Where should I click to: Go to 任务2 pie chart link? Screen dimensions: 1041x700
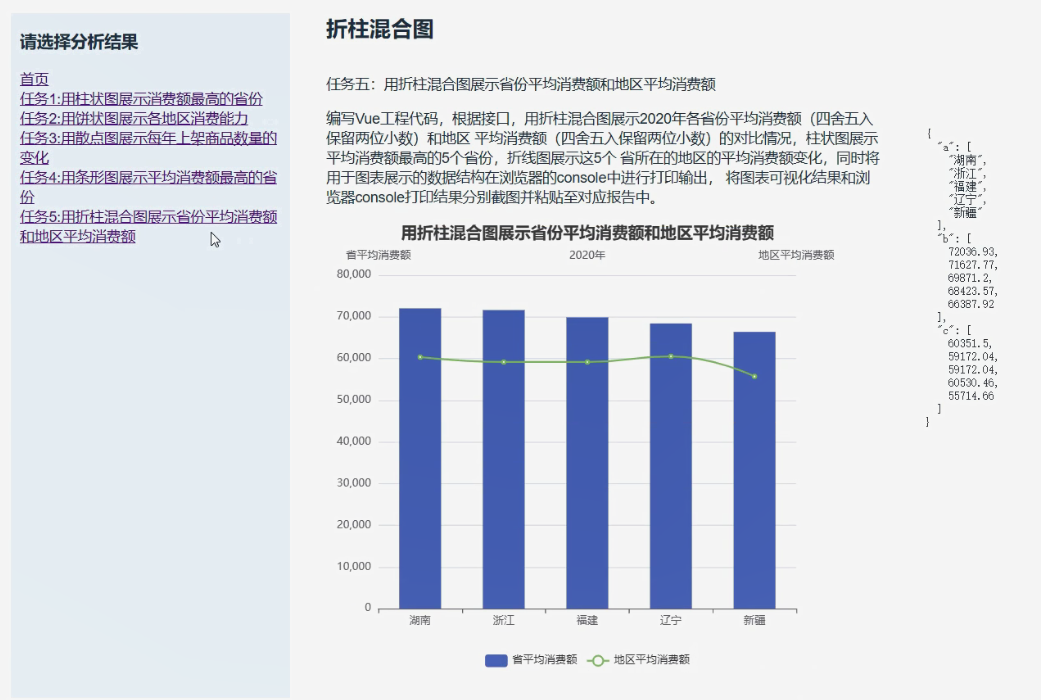point(134,118)
